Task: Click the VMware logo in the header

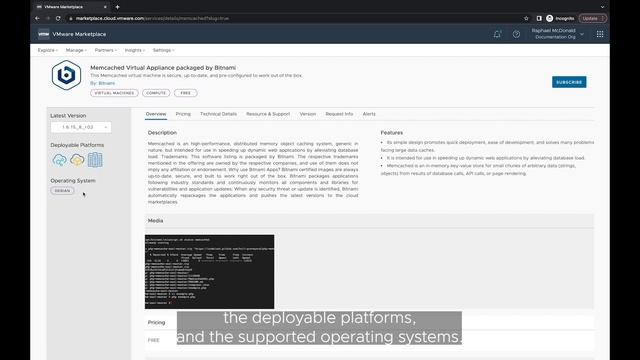Action: coord(43,34)
